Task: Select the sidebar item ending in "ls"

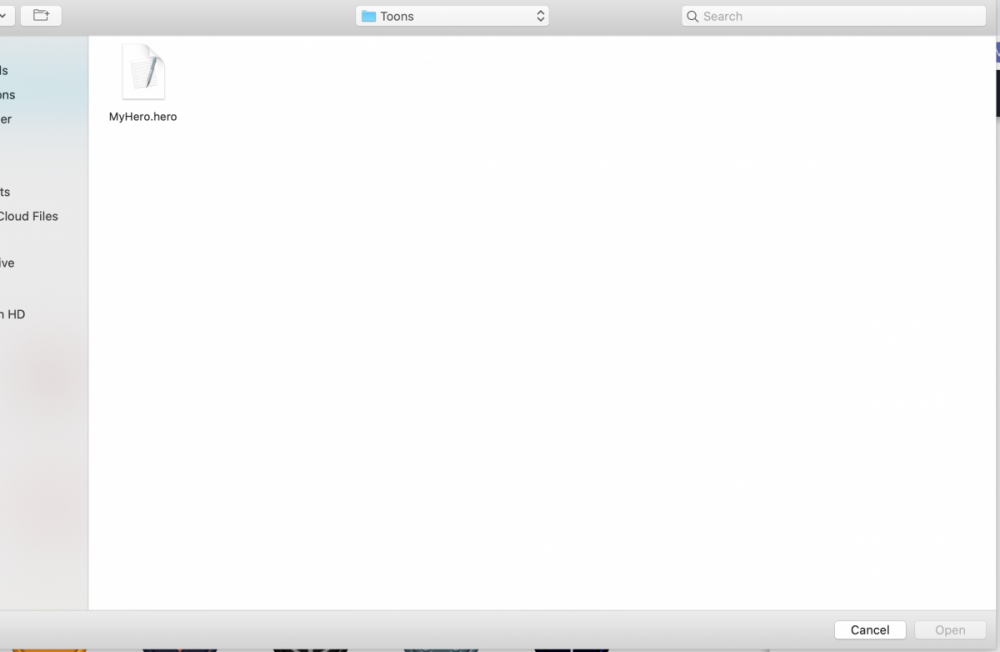Action: coord(4,71)
